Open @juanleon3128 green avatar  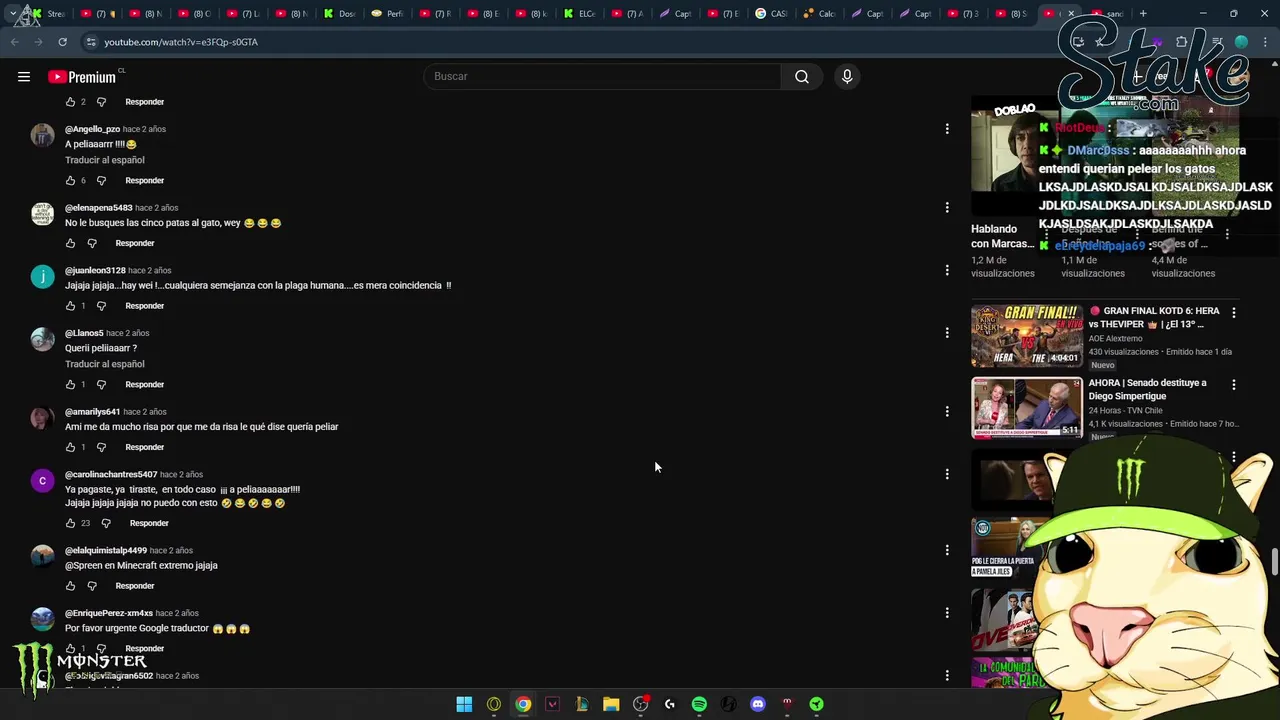point(42,277)
